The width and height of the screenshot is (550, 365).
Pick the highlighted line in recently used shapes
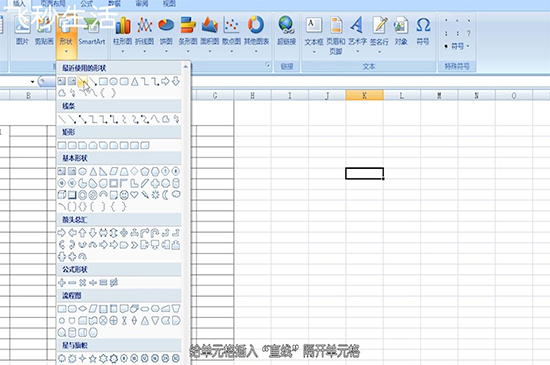82,82
